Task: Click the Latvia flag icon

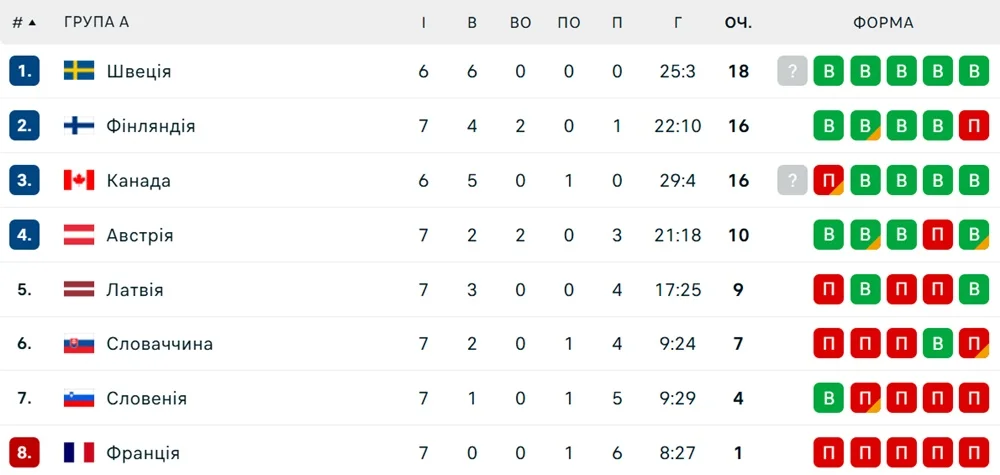Action: click(x=79, y=290)
